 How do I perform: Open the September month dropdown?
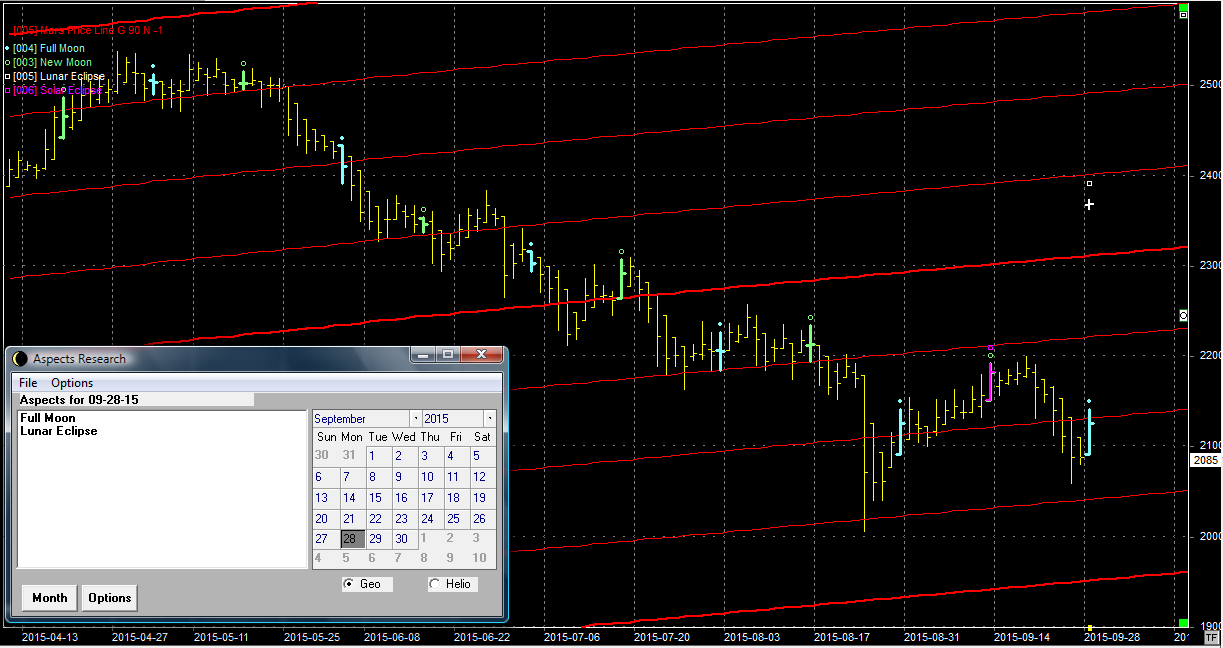[x=414, y=419]
